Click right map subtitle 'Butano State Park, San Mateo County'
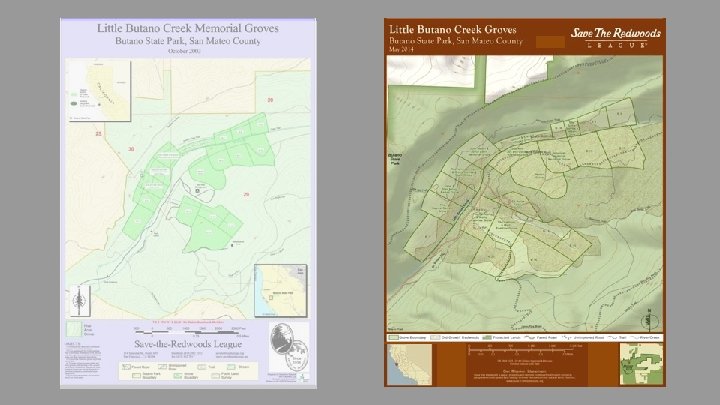 click(456, 40)
